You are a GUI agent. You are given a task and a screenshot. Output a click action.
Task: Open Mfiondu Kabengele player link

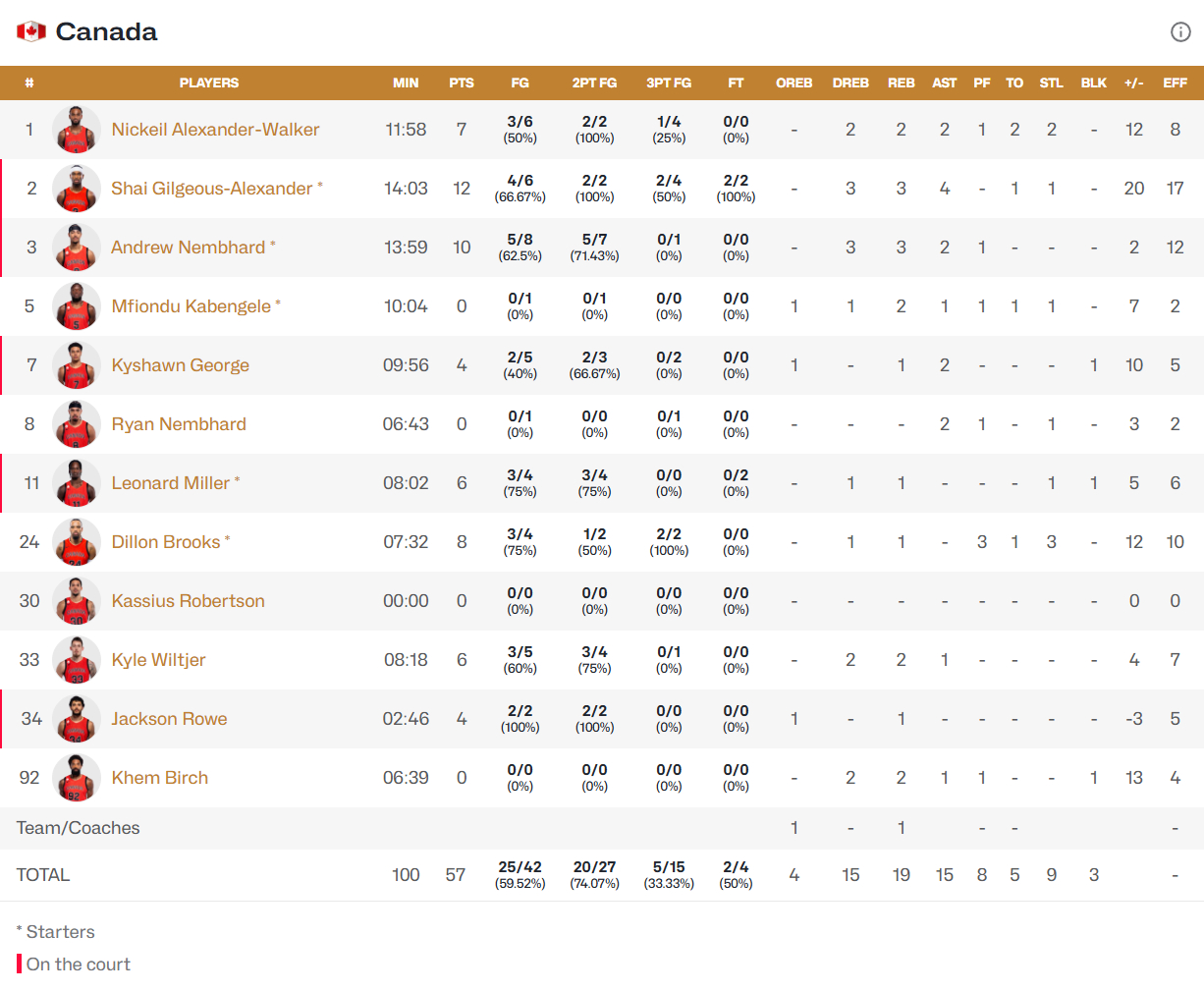(191, 306)
